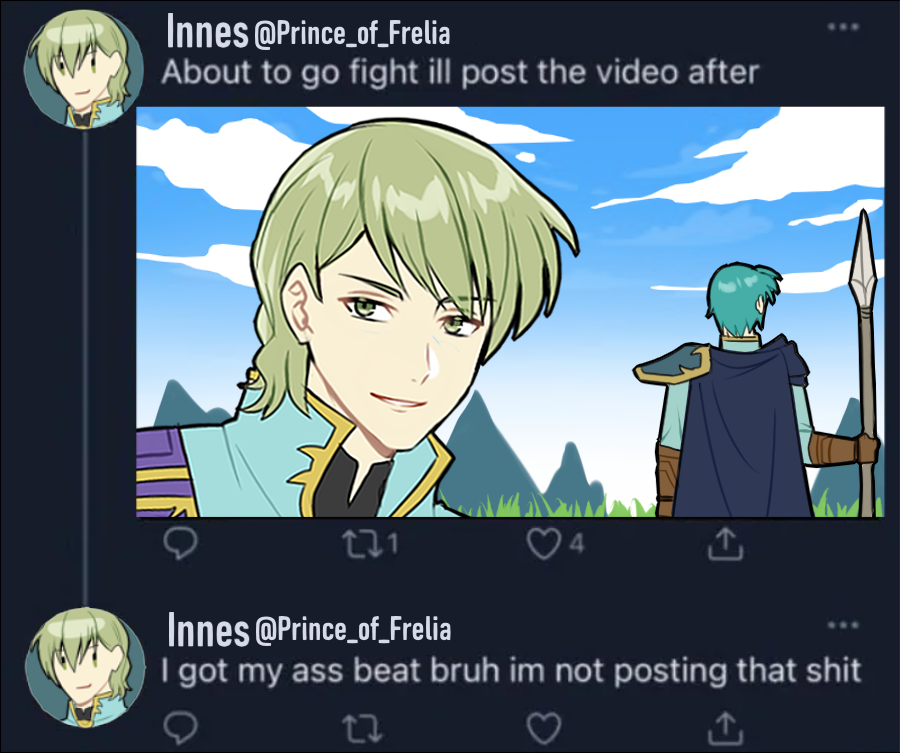Click @Prince_of_Frelia handle on second tweet
The height and width of the screenshot is (753, 900).
[x=352, y=630]
